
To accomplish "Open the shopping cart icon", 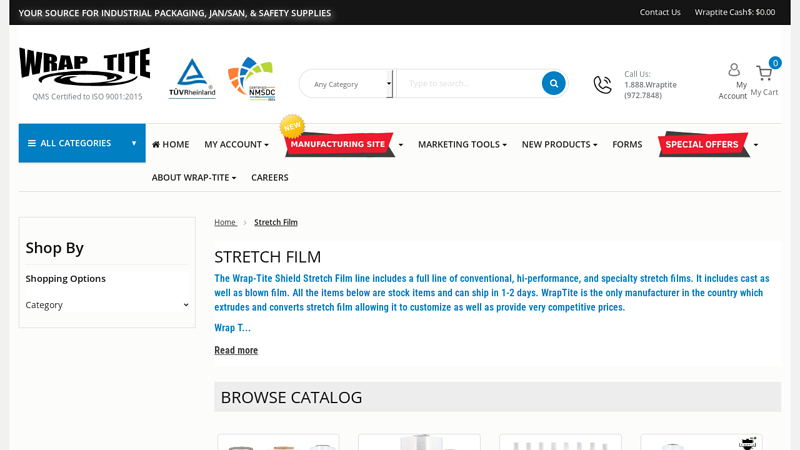I will coord(763,73).
